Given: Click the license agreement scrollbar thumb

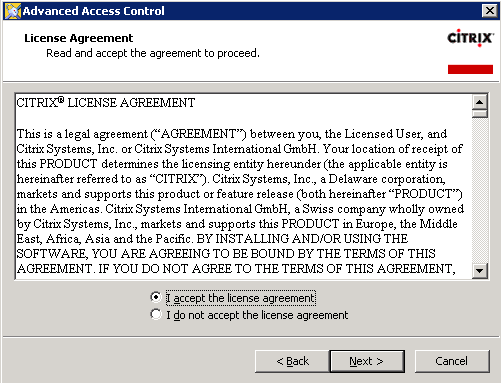Looking at the screenshot, I should (x=480, y=114).
